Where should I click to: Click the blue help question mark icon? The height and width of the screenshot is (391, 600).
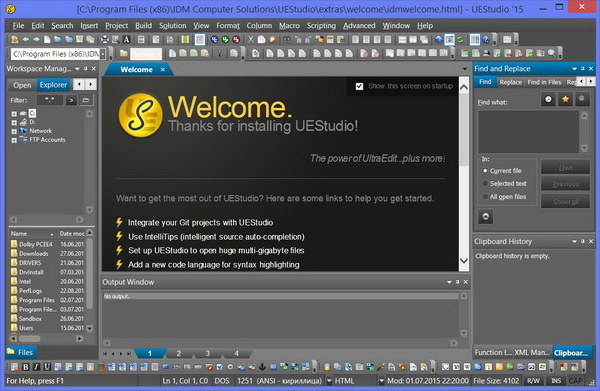pos(486,39)
